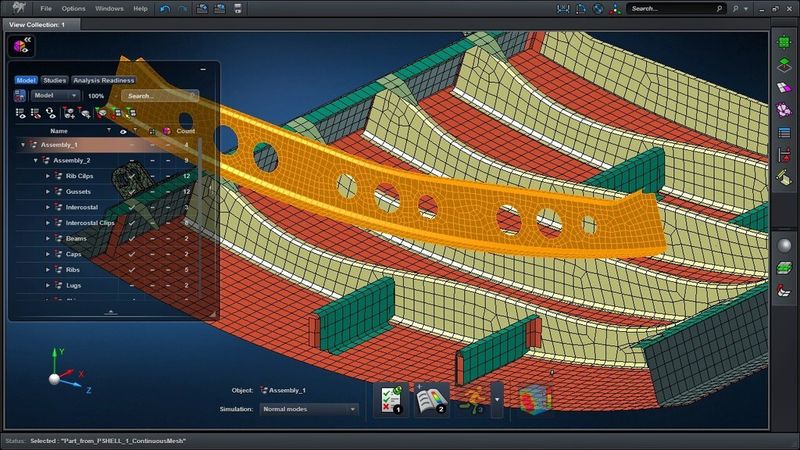Image resolution: width=800 pixels, height=450 pixels.
Task: Open the Options menu
Action: pyautogui.click(x=73, y=9)
